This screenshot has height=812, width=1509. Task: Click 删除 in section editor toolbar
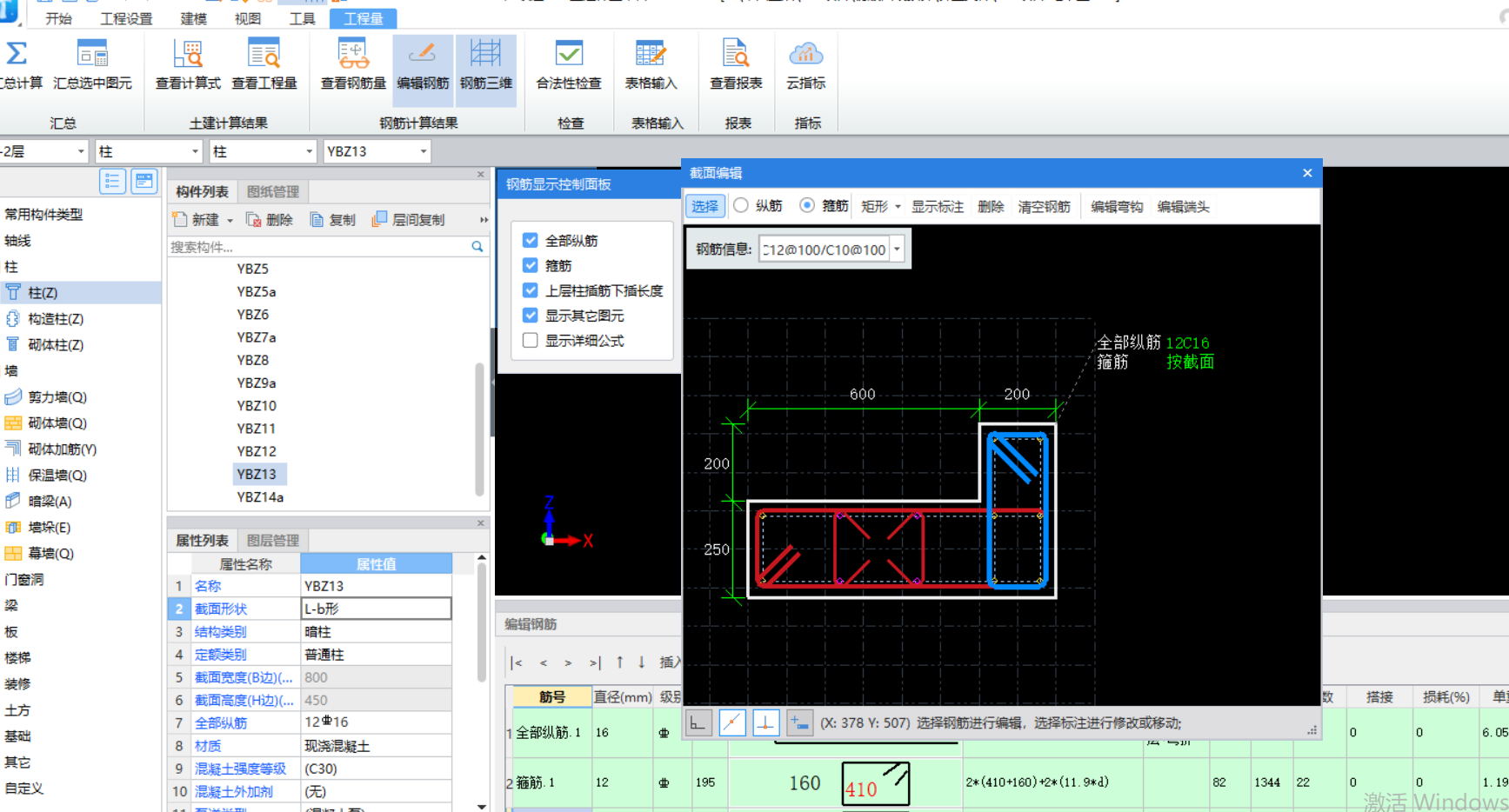pos(991,207)
